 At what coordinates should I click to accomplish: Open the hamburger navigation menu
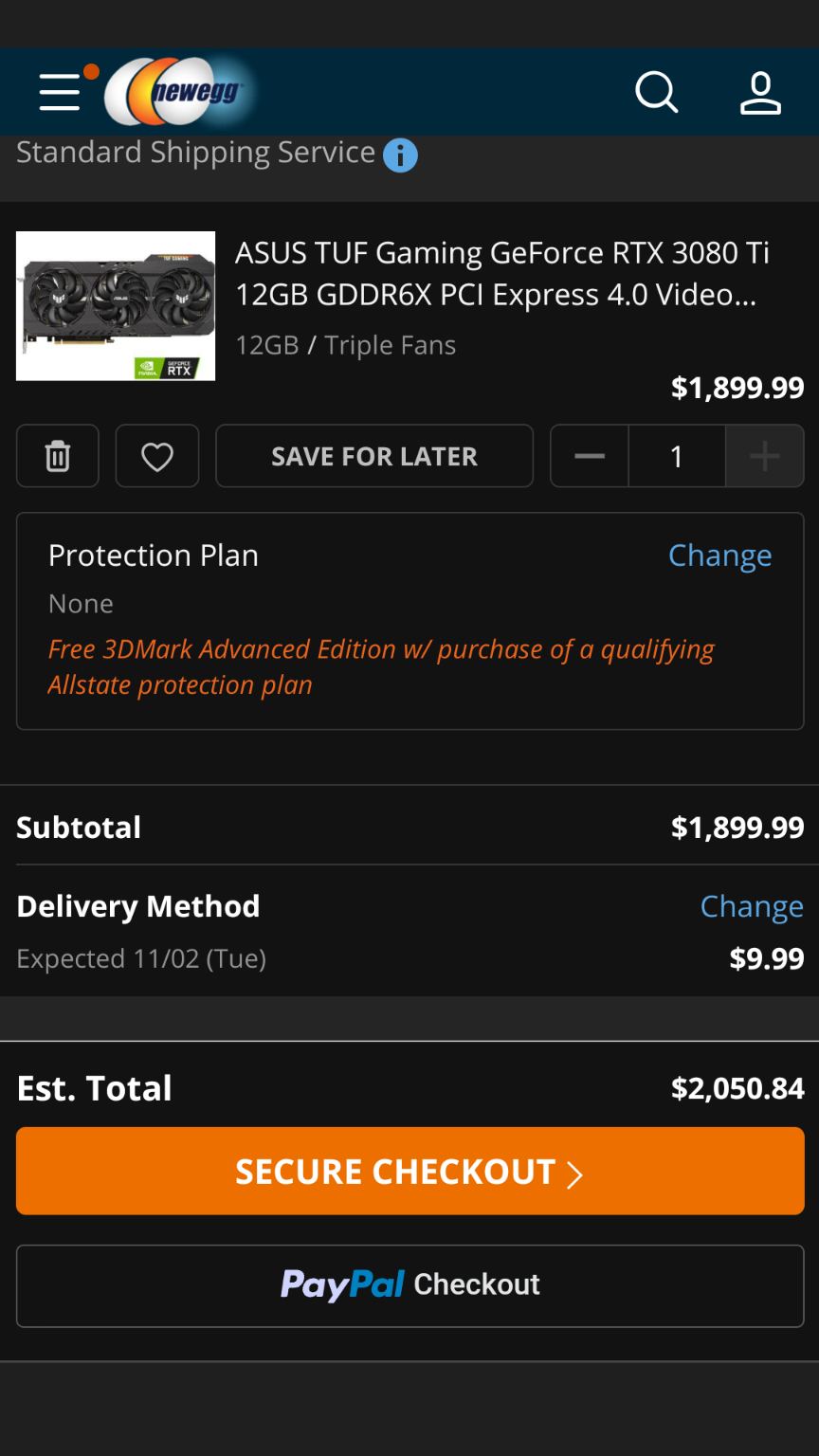pyautogui.click(x=60, y=93)
